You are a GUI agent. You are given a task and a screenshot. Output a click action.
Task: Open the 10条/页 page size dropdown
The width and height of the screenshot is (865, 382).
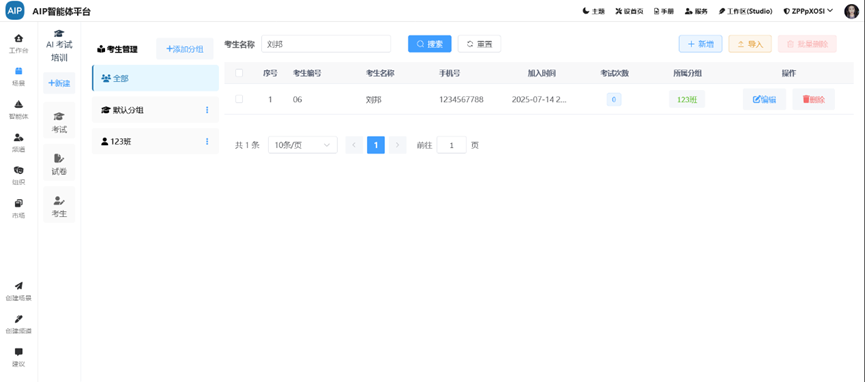pyautogui.click(x=303, y=145)
